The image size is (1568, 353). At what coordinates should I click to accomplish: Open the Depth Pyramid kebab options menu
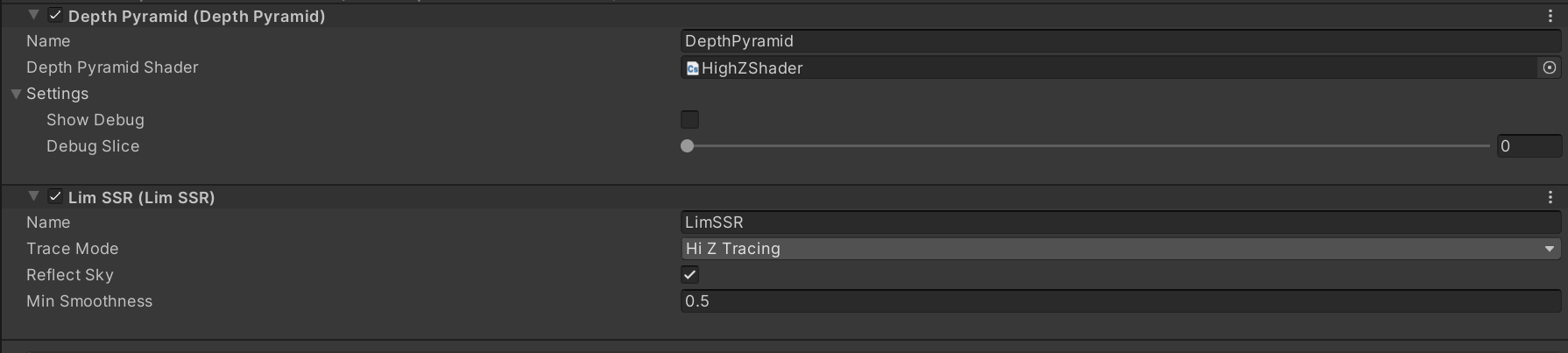(x=1550, y=16)
